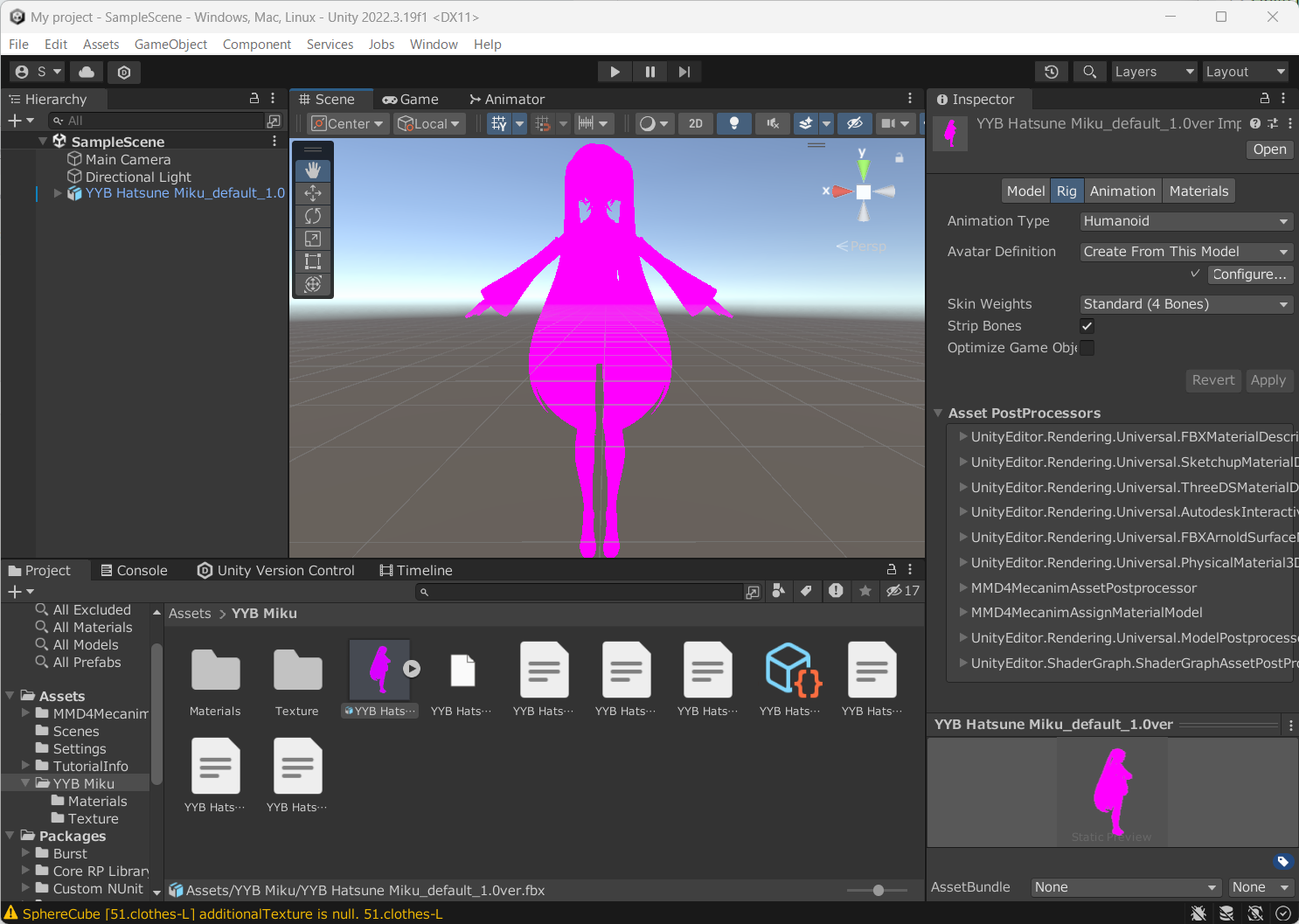Screen dimensions: 1299x924
Task: Expand MMD4MecanimAssetPostprocessor in Asset PostProcessors
Action: click(x=962, y=587)
